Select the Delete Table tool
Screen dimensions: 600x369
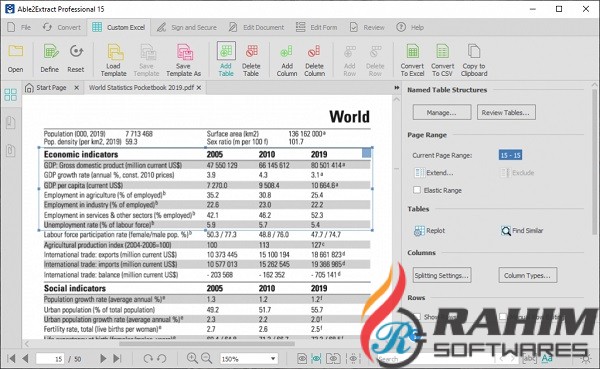click(x=251, y=51)
